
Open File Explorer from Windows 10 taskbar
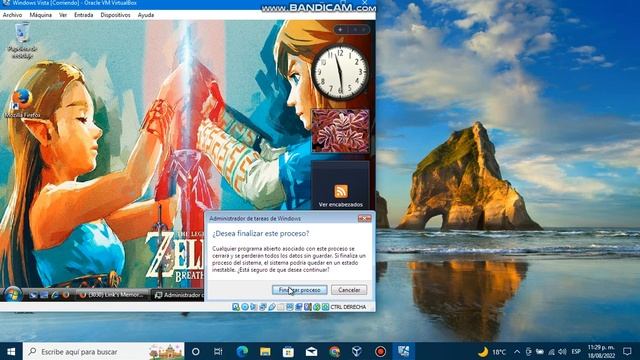(x=265, y=351)
